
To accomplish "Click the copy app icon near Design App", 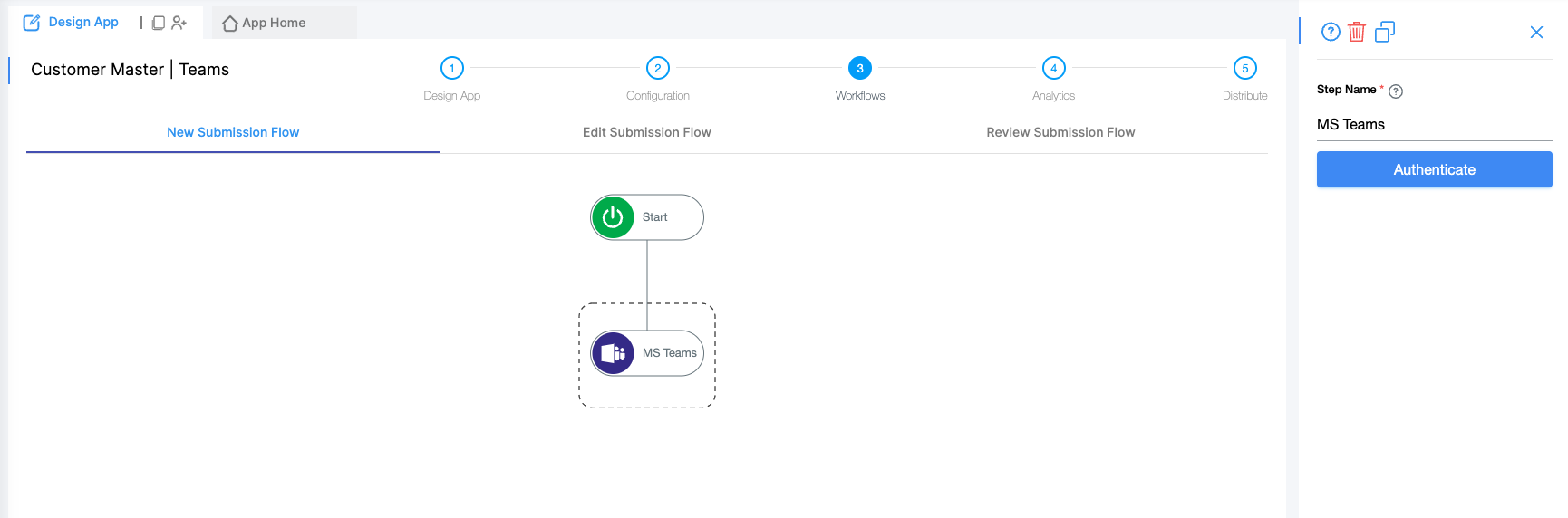I will (159, 23).
